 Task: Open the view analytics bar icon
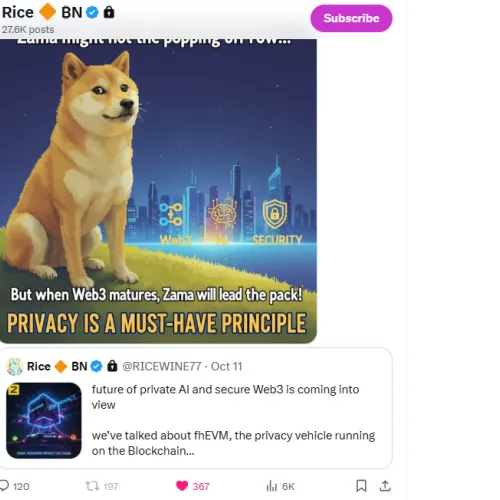(272, 486)
